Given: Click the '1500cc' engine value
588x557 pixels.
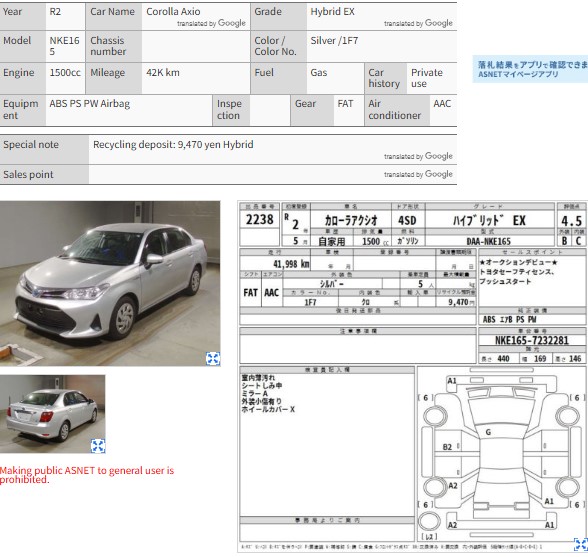Looking at the screenshot, I should (x=65, y=73).
